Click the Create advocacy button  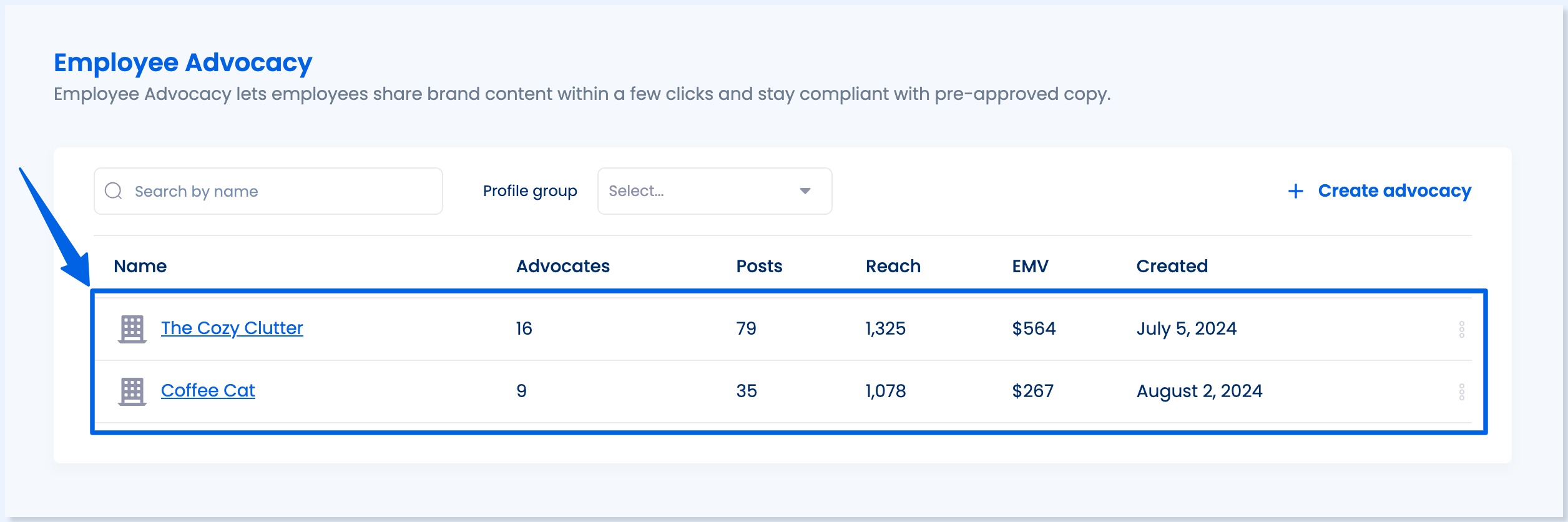coord(1395,190)
